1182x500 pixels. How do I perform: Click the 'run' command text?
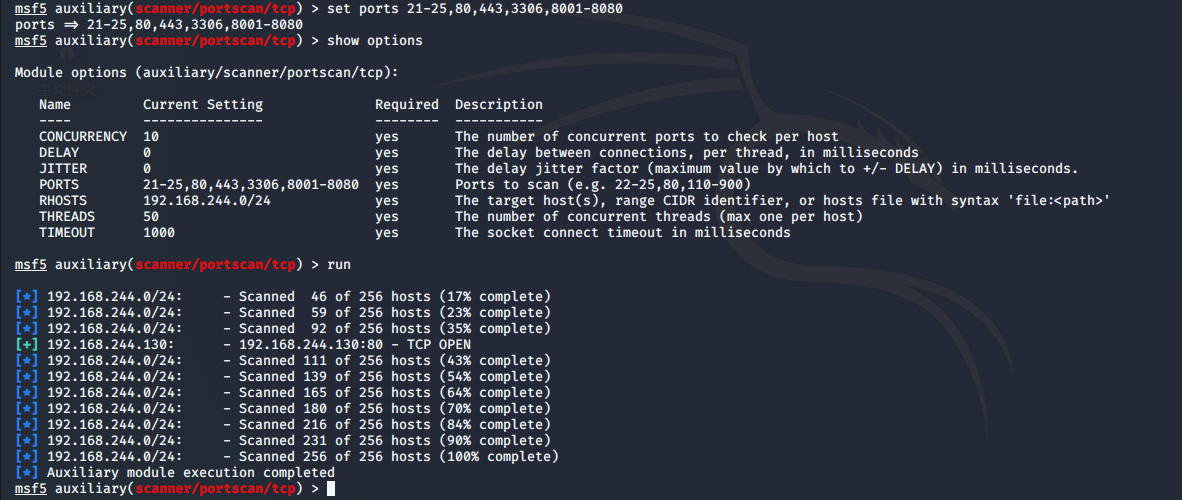click(x=338, y=265)
